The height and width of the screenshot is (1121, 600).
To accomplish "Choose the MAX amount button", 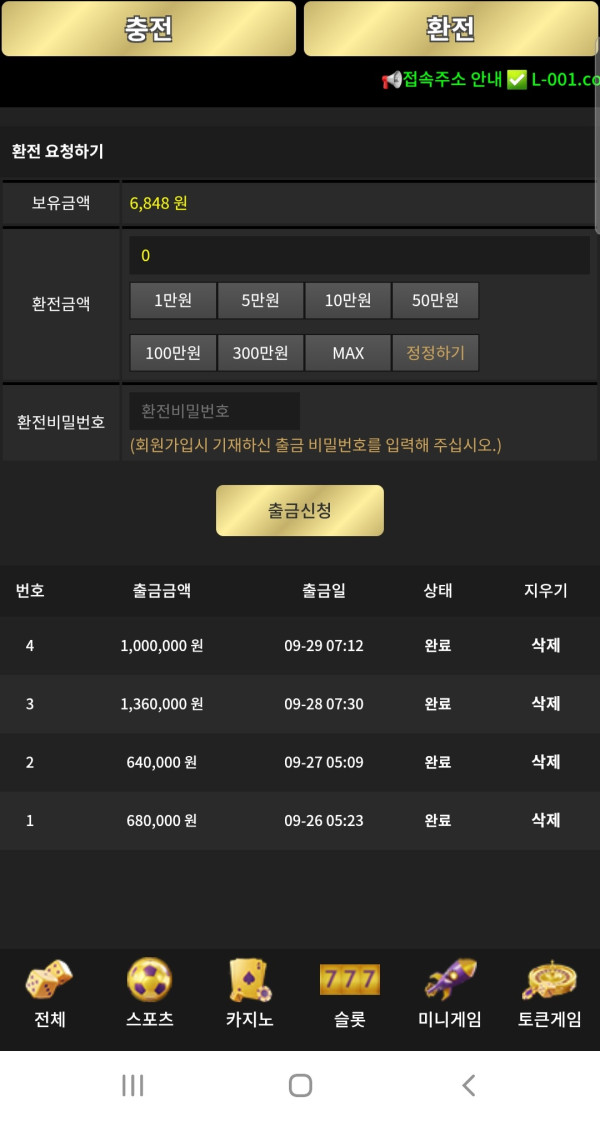I will tap(348, 353).
